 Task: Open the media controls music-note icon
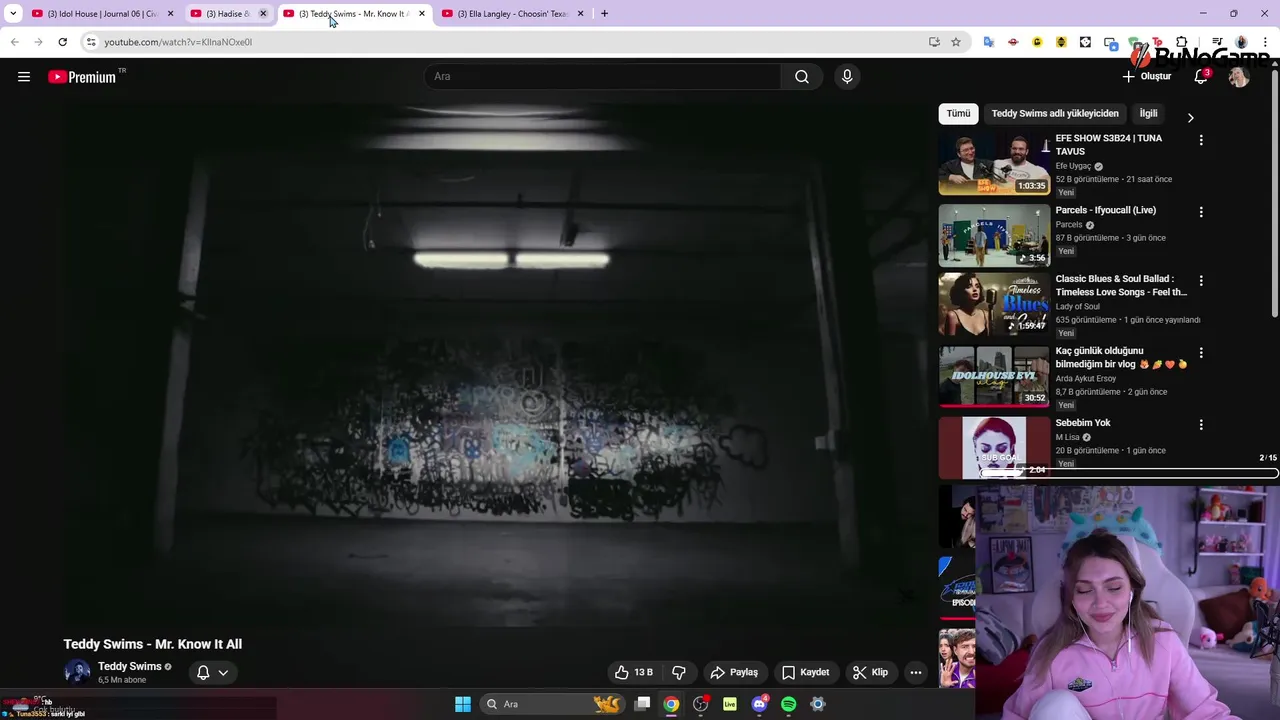pos(1217,42)
